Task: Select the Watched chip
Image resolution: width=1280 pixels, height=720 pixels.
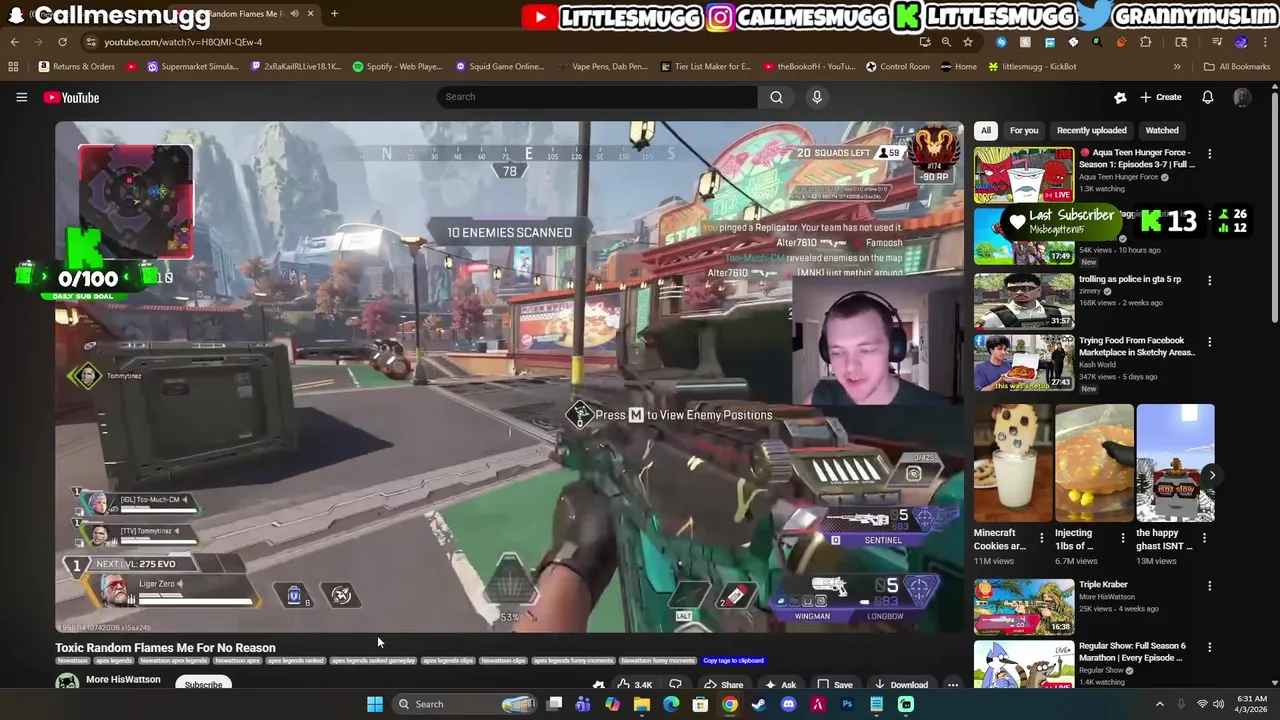Action: point(1161,130)
